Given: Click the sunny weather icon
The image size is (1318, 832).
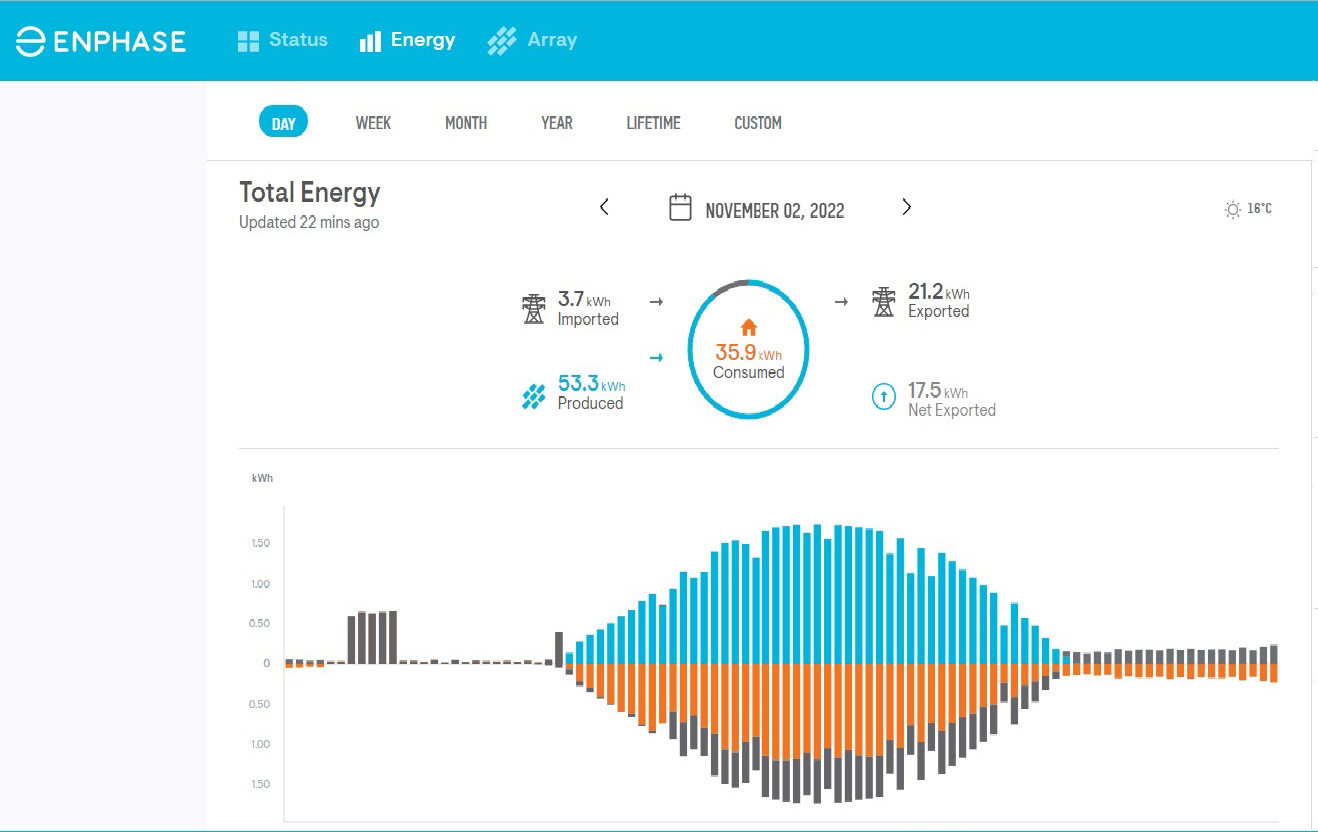Looking at the screenshot, I should tap(1233, 210).
